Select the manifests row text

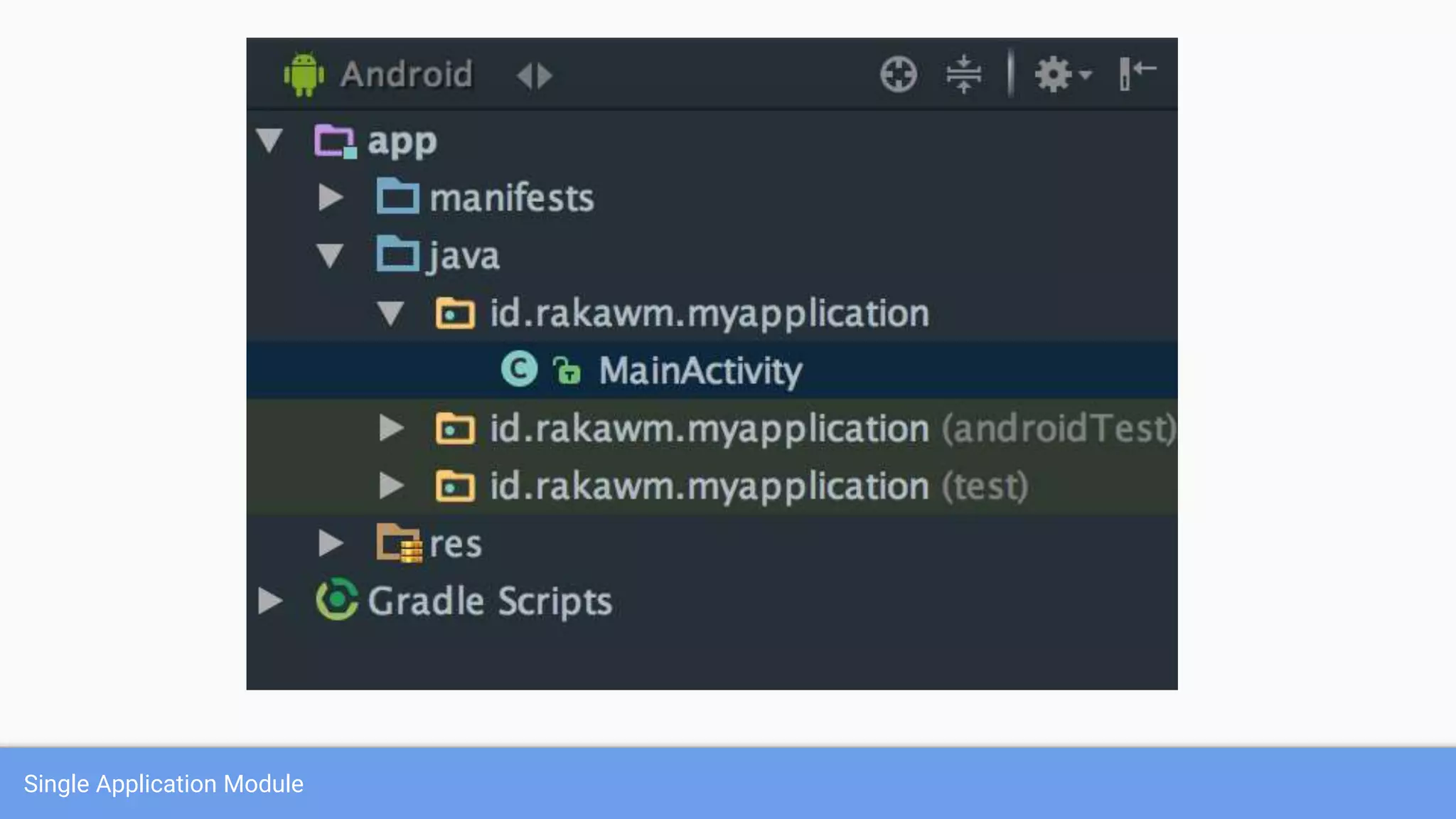tap(511, 198)
